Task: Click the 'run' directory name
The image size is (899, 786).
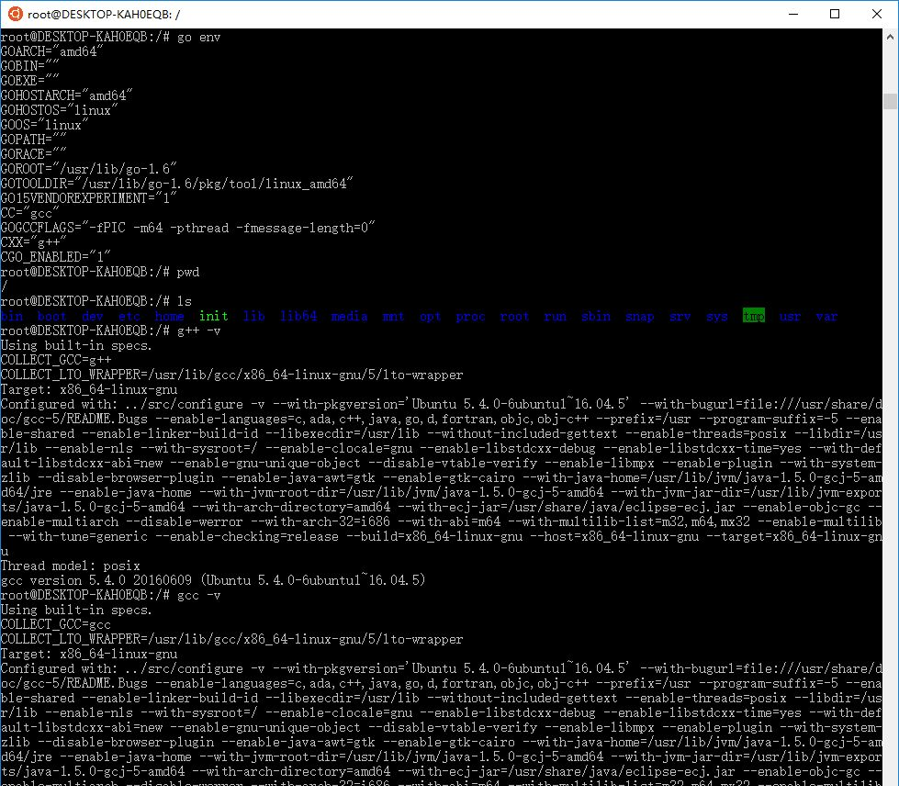Action: [x=555, y=316]
